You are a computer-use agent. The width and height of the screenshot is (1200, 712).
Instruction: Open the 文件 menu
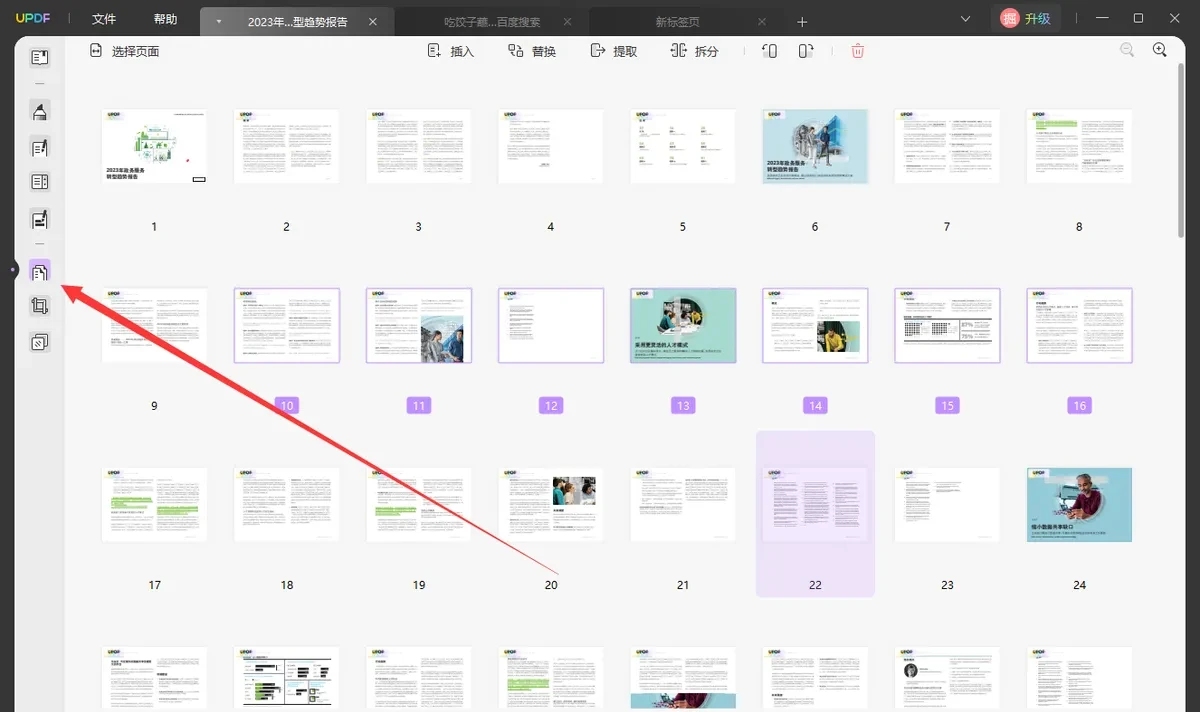pyautogui.click(x=104, y=19)
